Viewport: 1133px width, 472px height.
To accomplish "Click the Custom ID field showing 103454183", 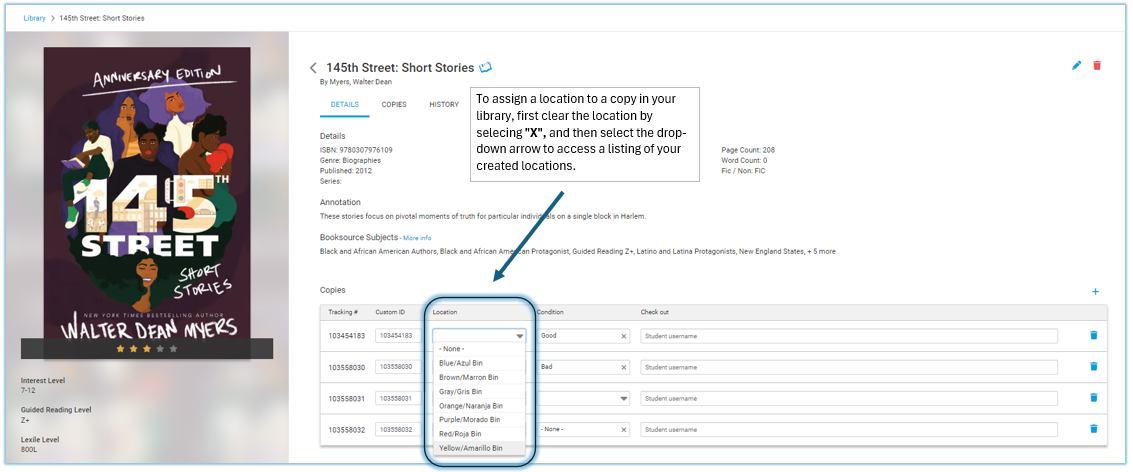I will coord(399,336).
